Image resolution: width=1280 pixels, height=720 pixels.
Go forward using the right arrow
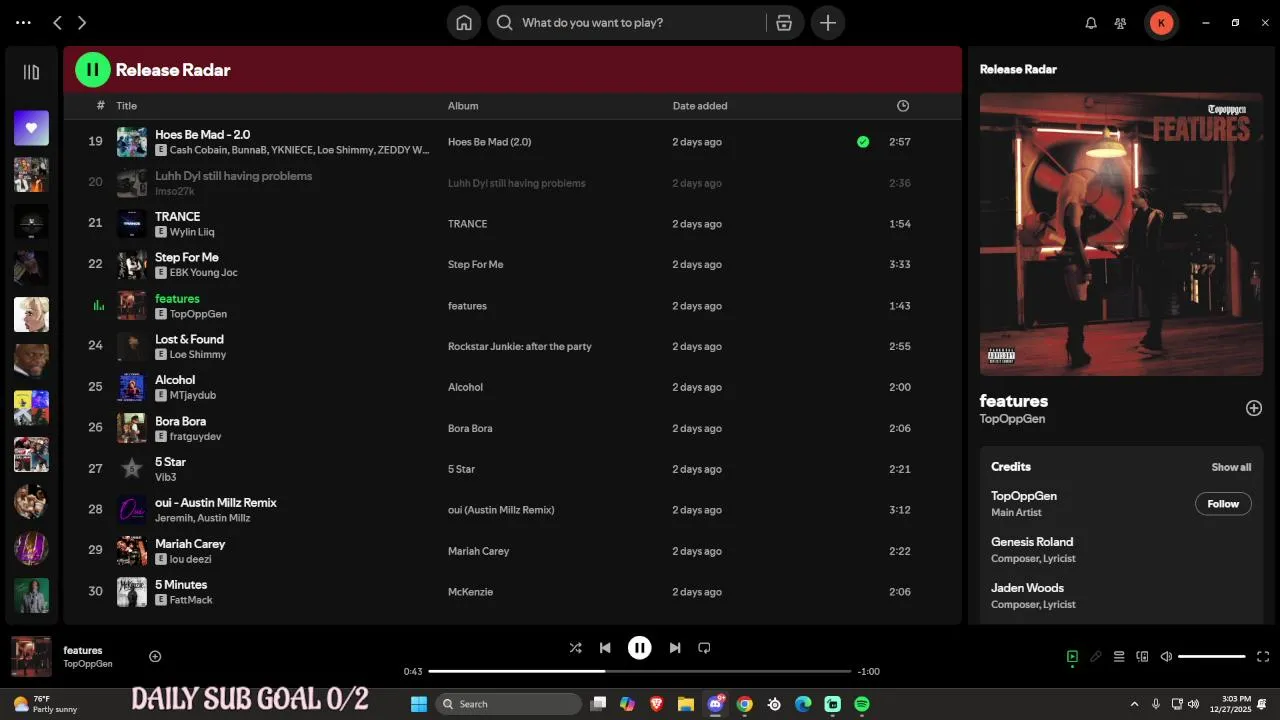(82, 22)
